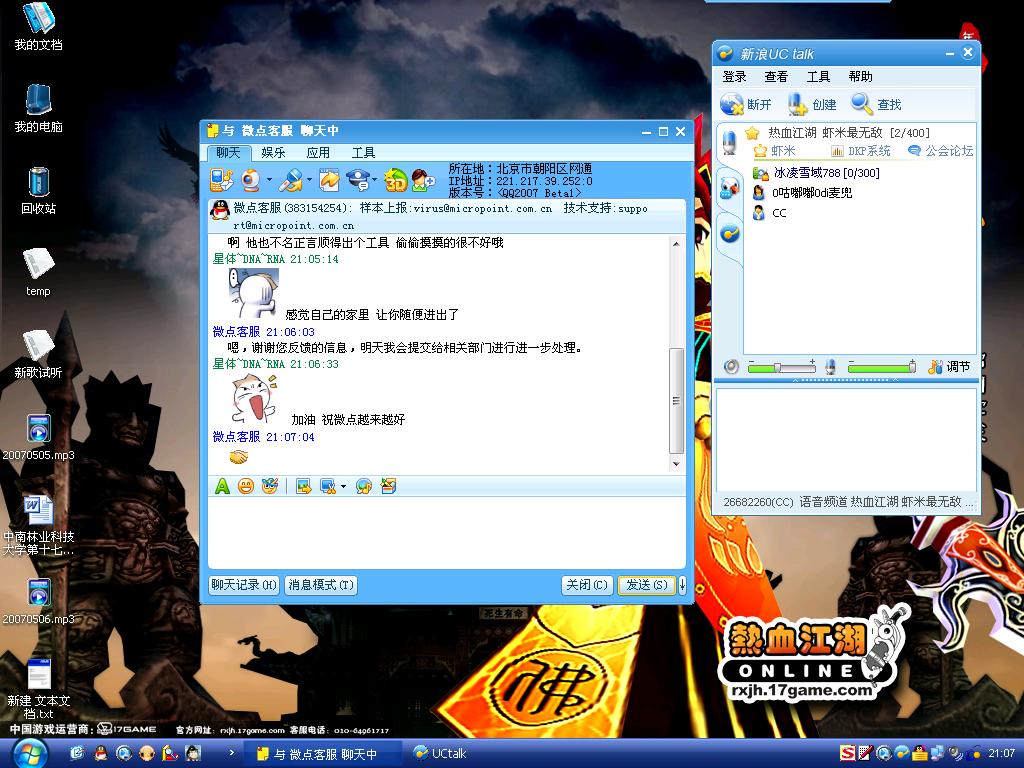Open the send options arrow beside 发送

pyautogui.click(x=682, y=584)
